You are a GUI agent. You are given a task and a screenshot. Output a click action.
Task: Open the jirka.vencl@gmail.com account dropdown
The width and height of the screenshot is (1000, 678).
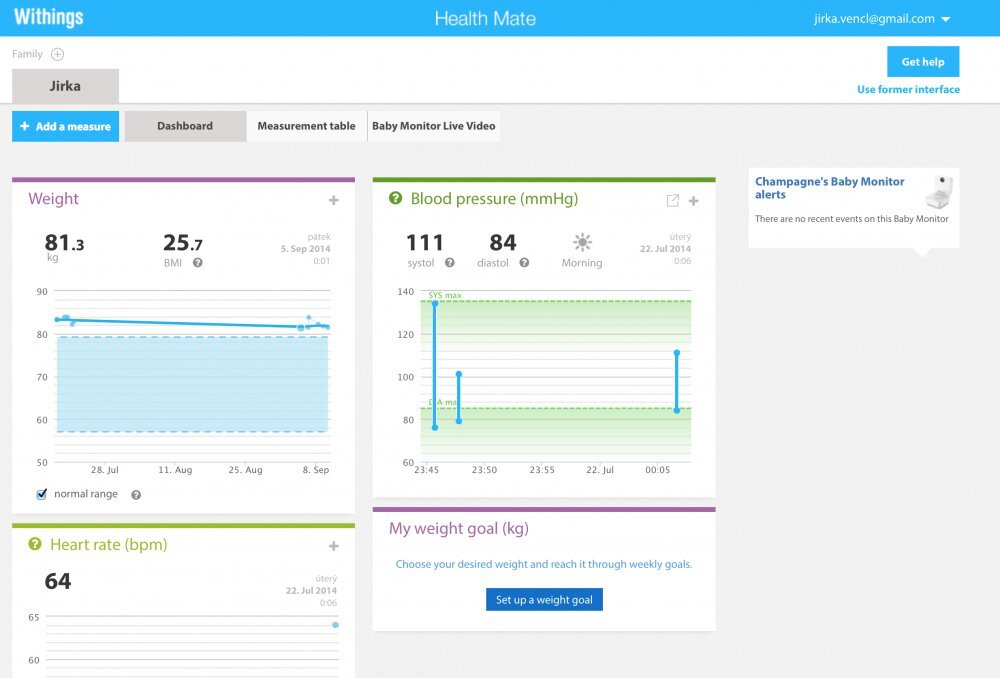(x=883, y=19)
